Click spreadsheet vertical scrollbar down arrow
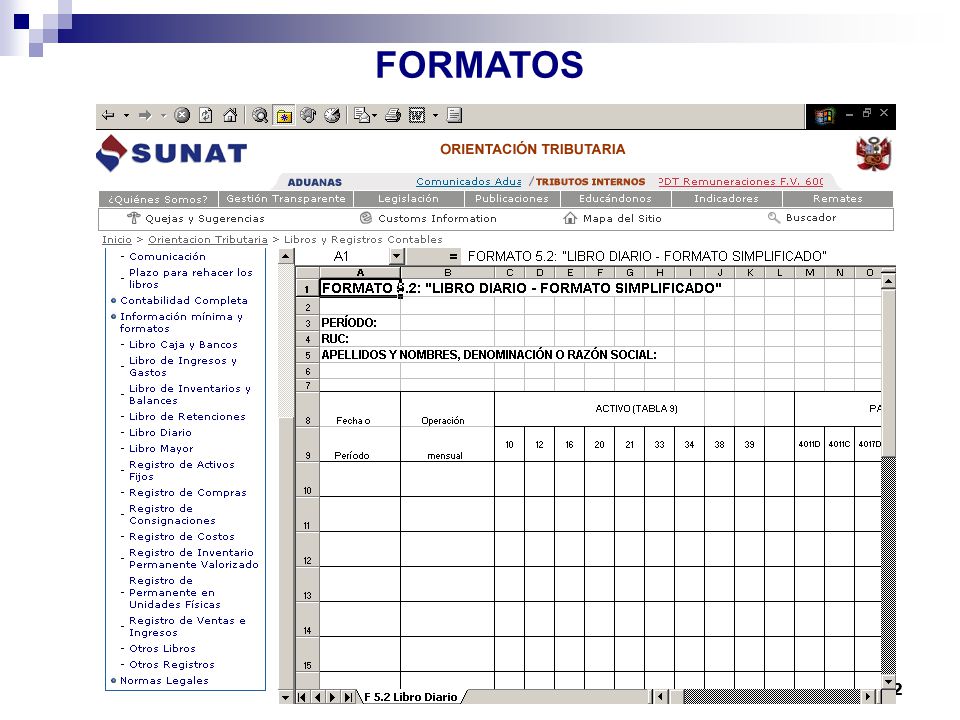The image size is (960, 720). (x=888, y=681)
